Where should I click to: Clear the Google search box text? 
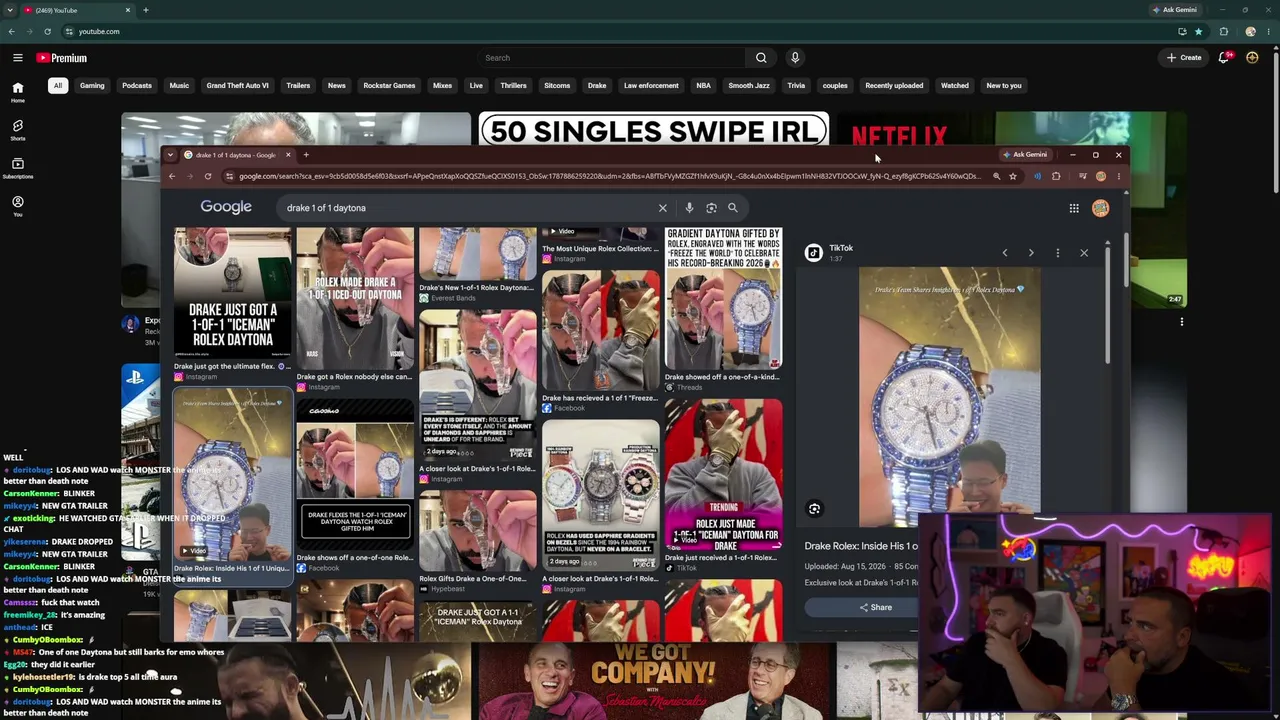tap(662, 208)
